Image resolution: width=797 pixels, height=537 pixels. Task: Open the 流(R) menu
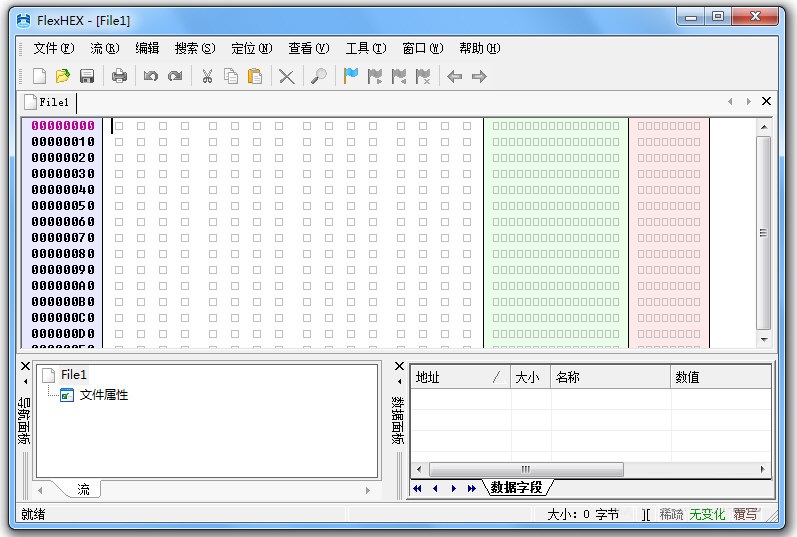[x=105, y=48]
